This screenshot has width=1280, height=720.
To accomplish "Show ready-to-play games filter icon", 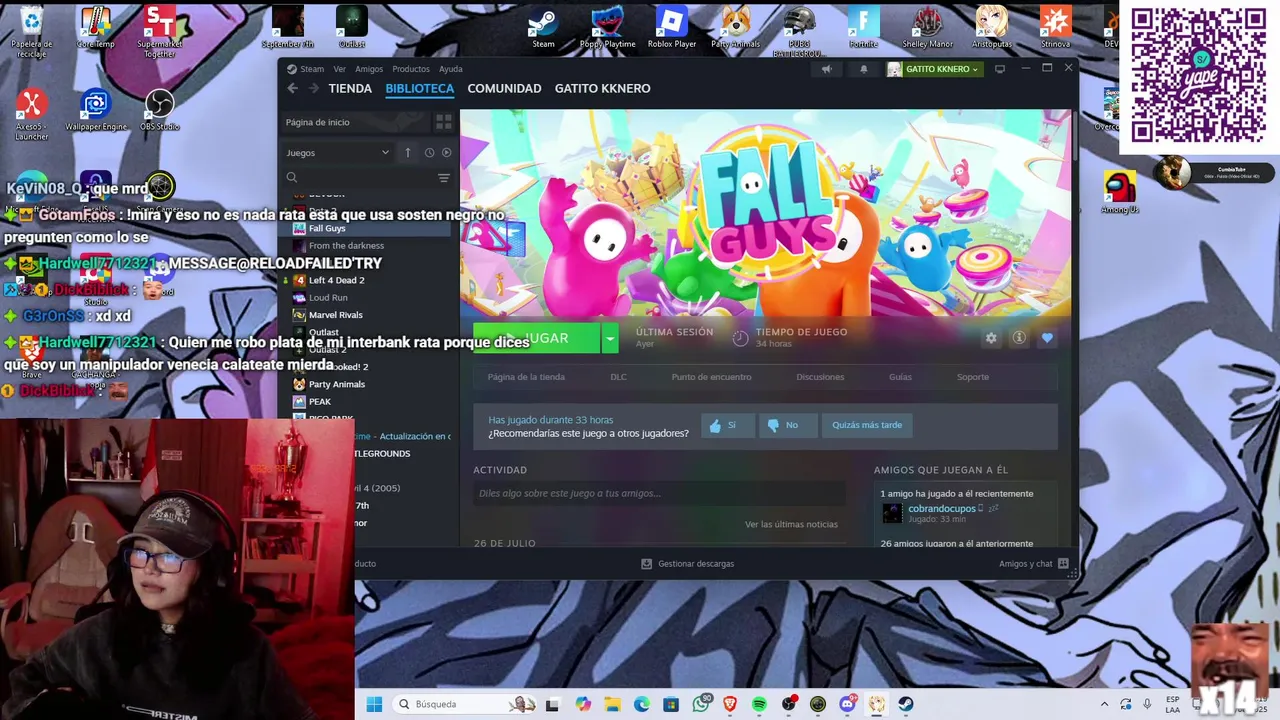I will [446, 153].
